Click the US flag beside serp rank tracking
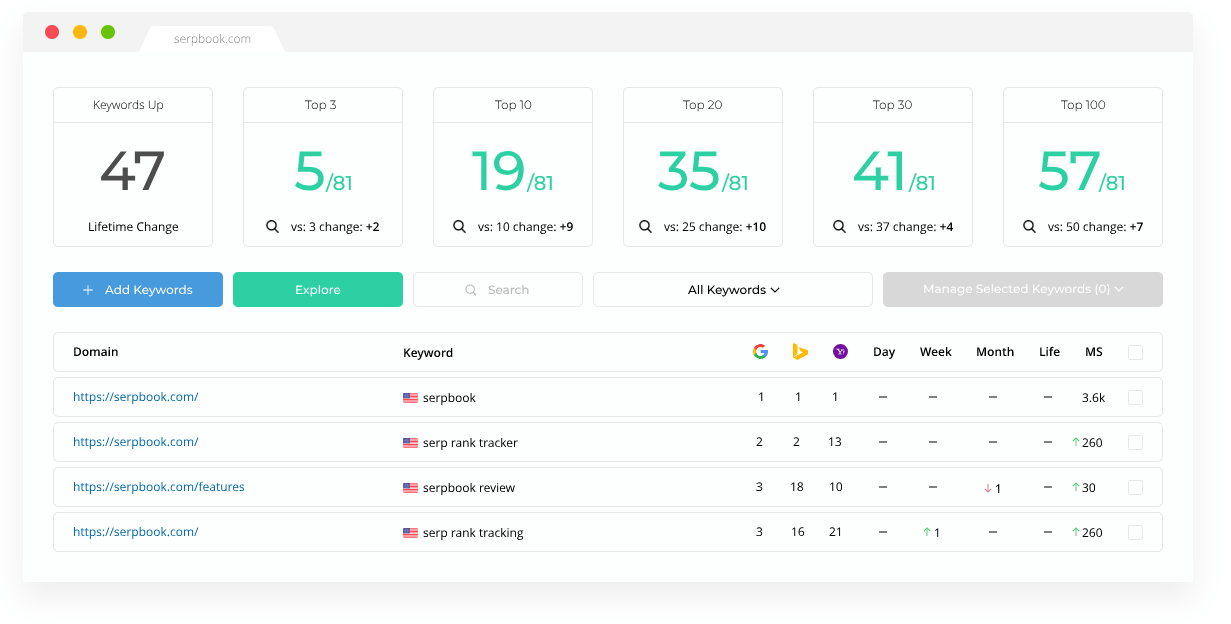This screenshot has width=1231, height=624. pos(410,533)
